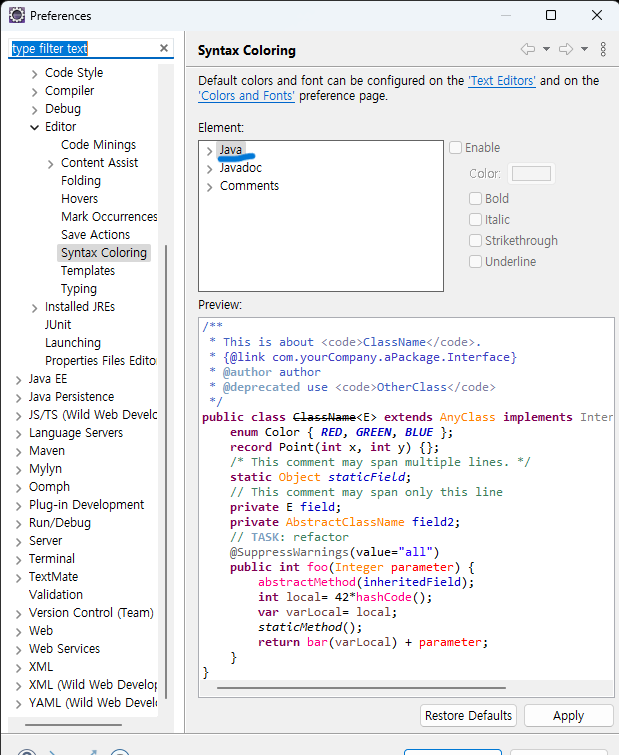Toggle the Bold checkbox
Screen dimensions: 619x755
(x=476, y=198)
